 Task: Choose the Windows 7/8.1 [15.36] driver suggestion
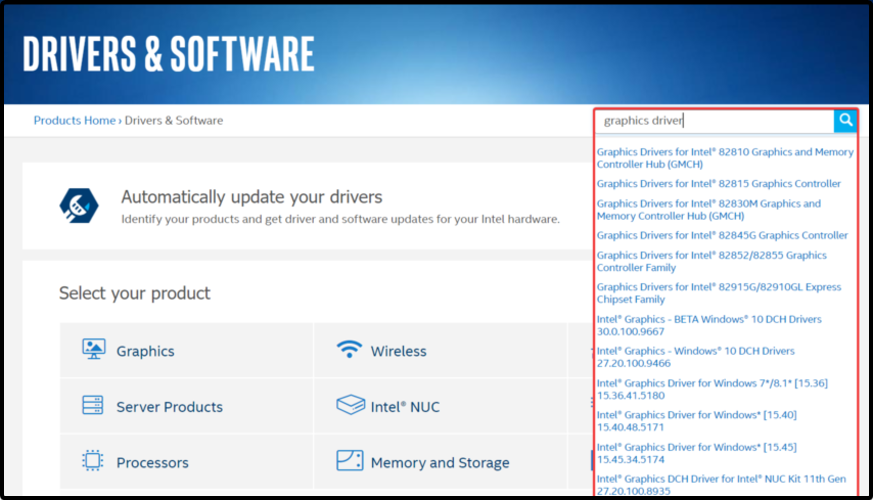[x=712, y=389]
